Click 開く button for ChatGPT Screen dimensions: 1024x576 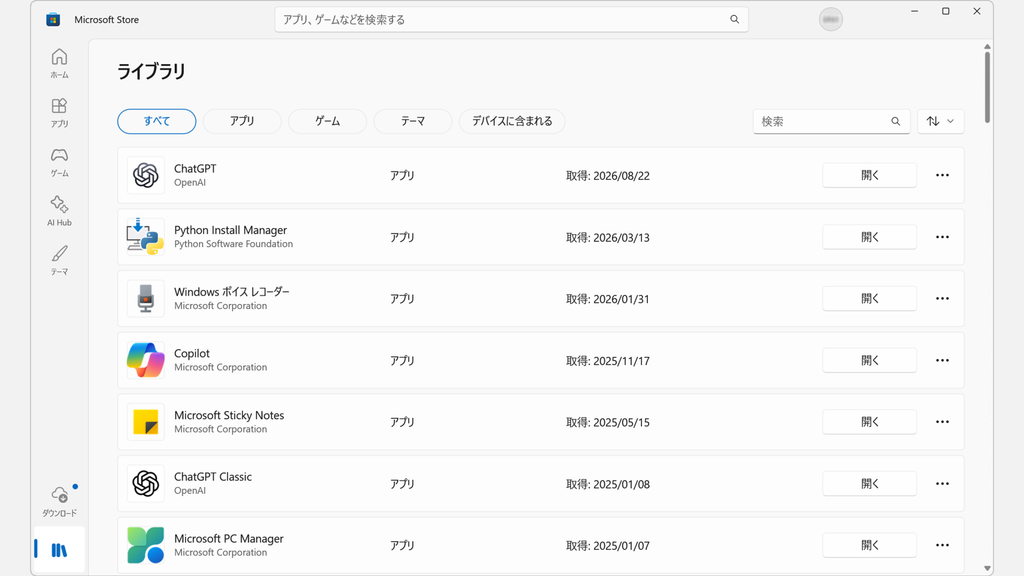(869, 175)
